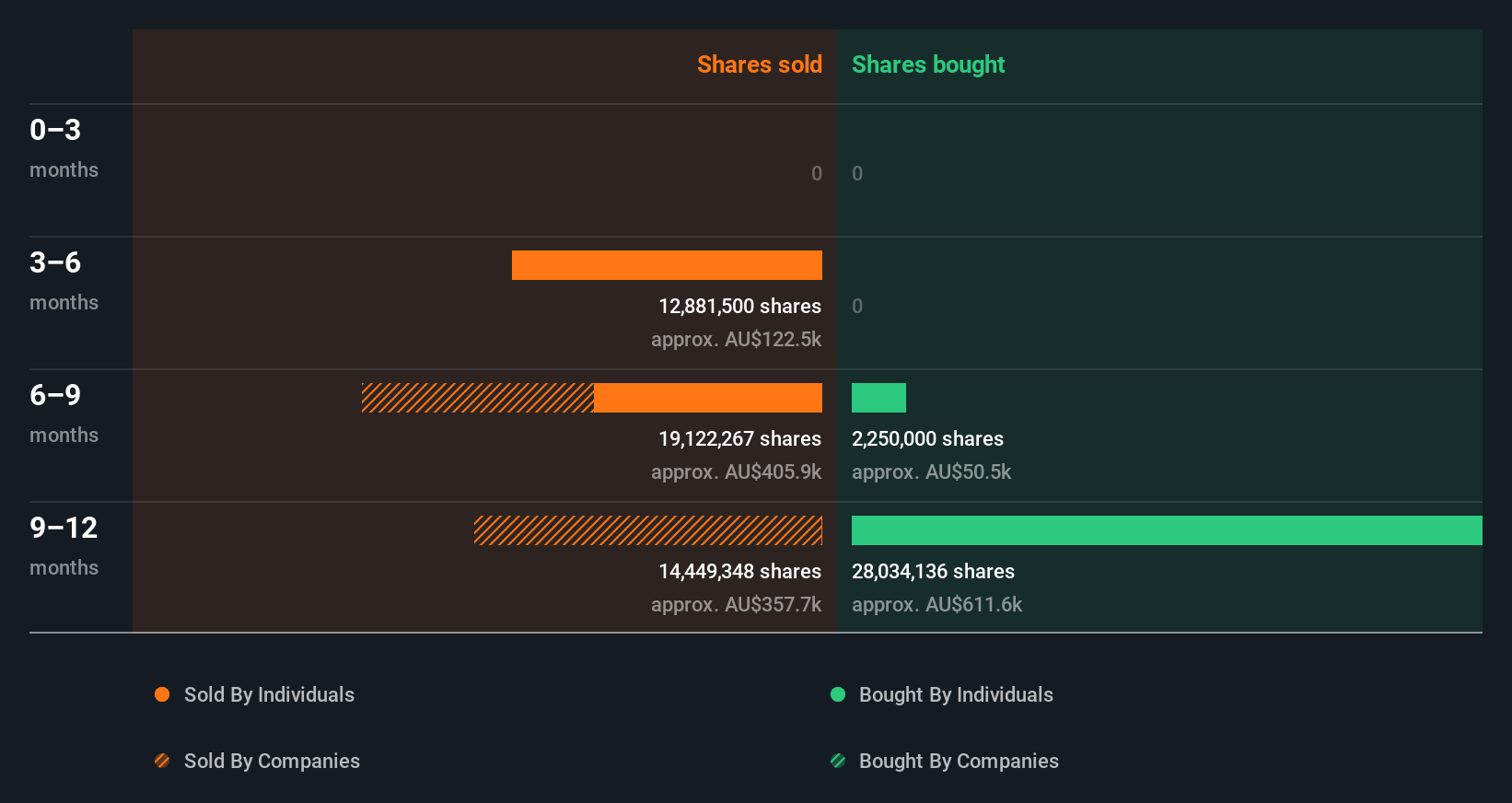Toggle the Bought By Companies legend label
1512x803 pixels.
(959, 761)
